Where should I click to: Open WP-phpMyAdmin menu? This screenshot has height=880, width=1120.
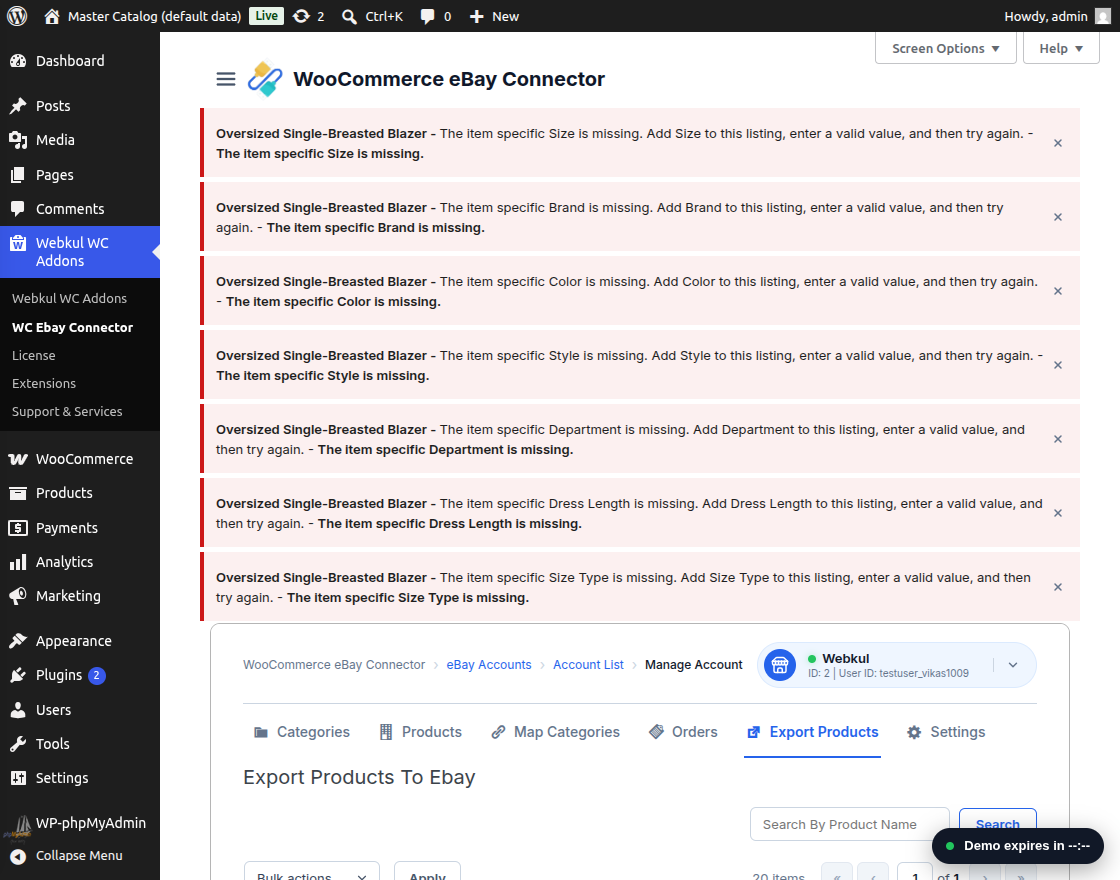(80, 823)
